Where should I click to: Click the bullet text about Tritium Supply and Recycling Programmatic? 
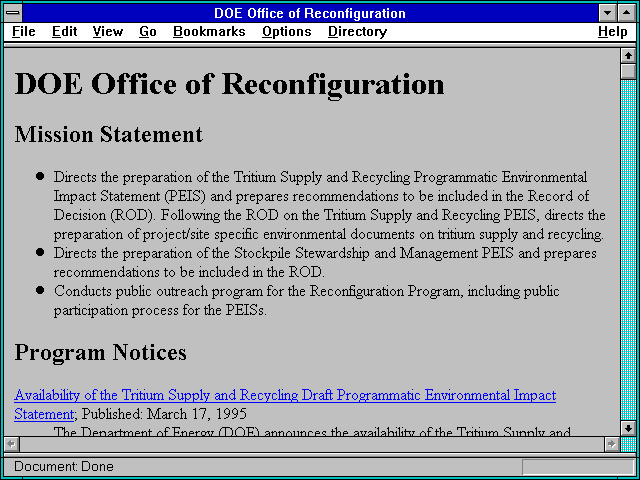(329, 206)
